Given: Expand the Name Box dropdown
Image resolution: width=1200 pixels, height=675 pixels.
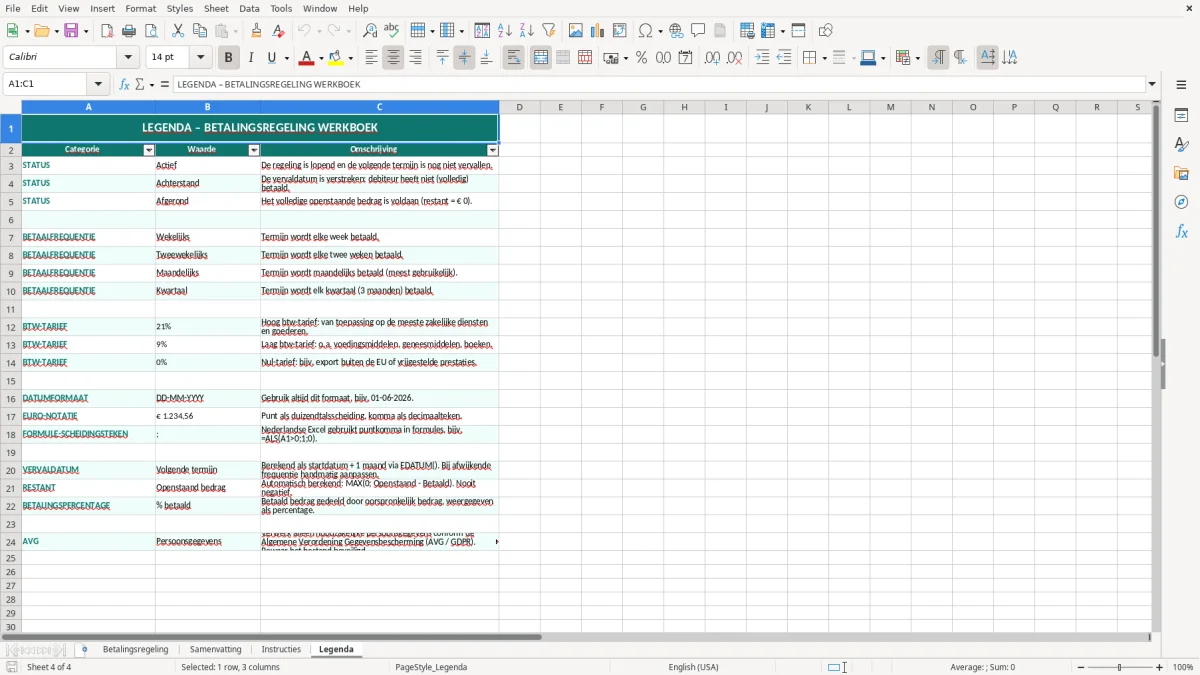Looking at the screenshot, I should 98,84.
